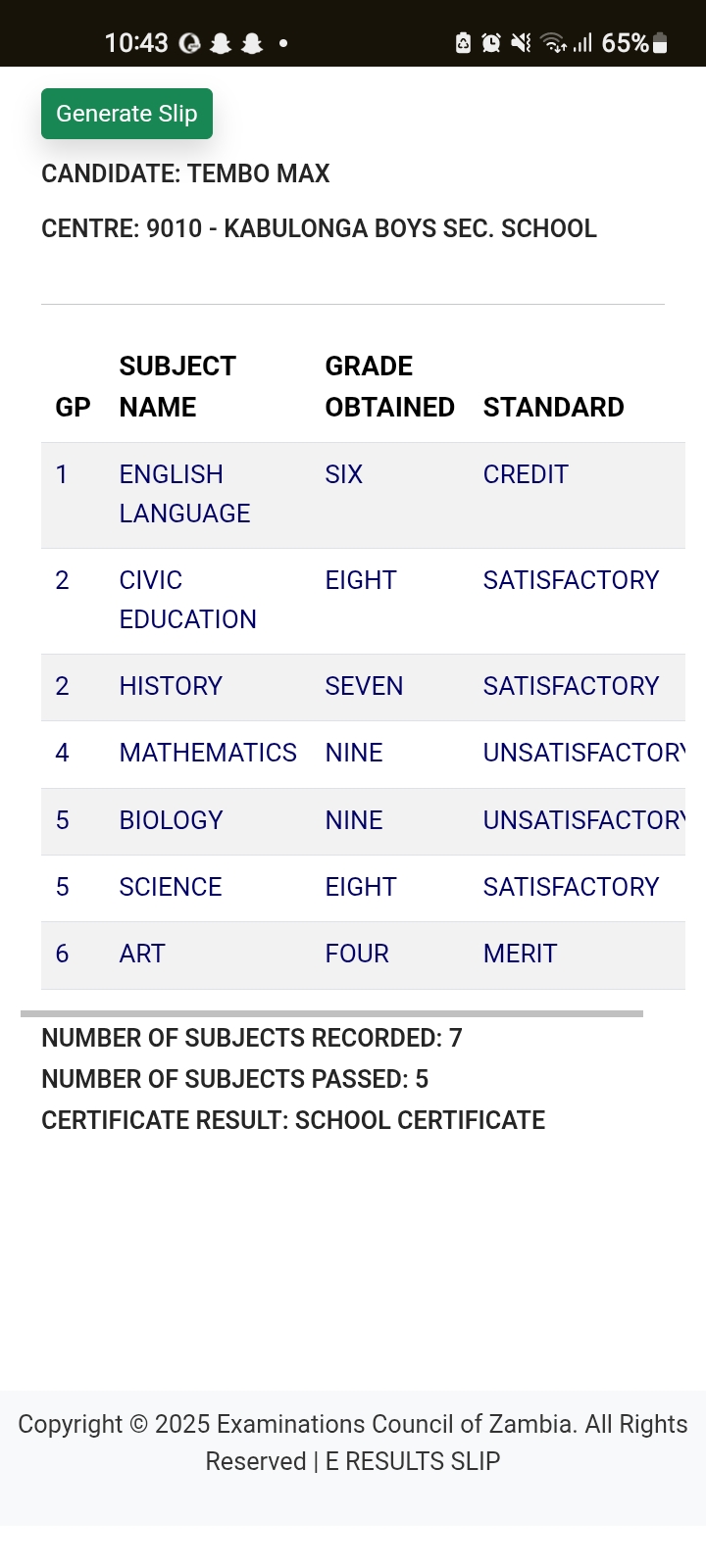Tap the mobile signal bars icon
Image resolution: width=706 pixels, height=1568 pixels.
click(582, 43)
